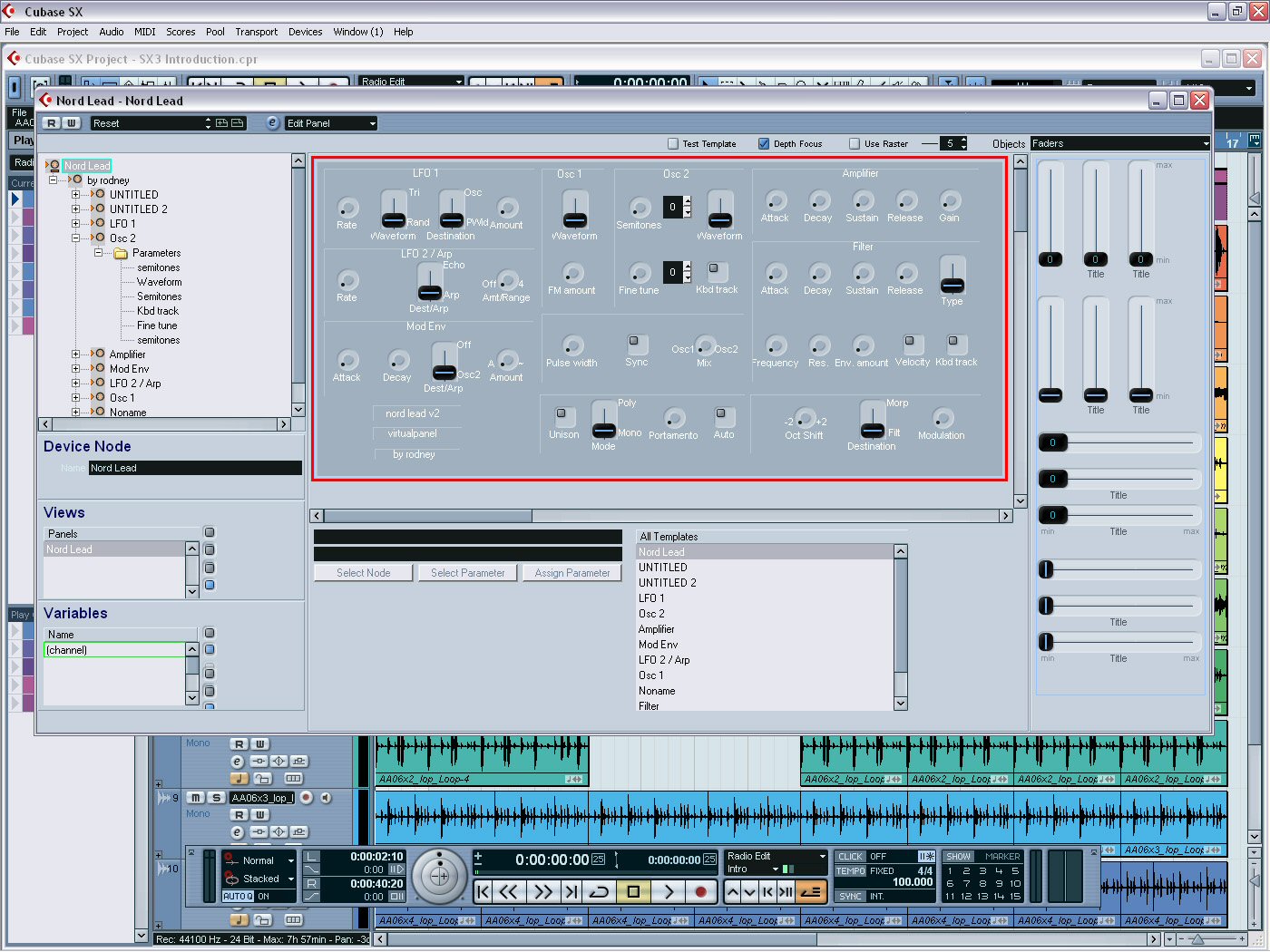The width and height of the screenshot is (1270, 952).
Task: Click the Select Node button
Action: (x=363, y=573)
